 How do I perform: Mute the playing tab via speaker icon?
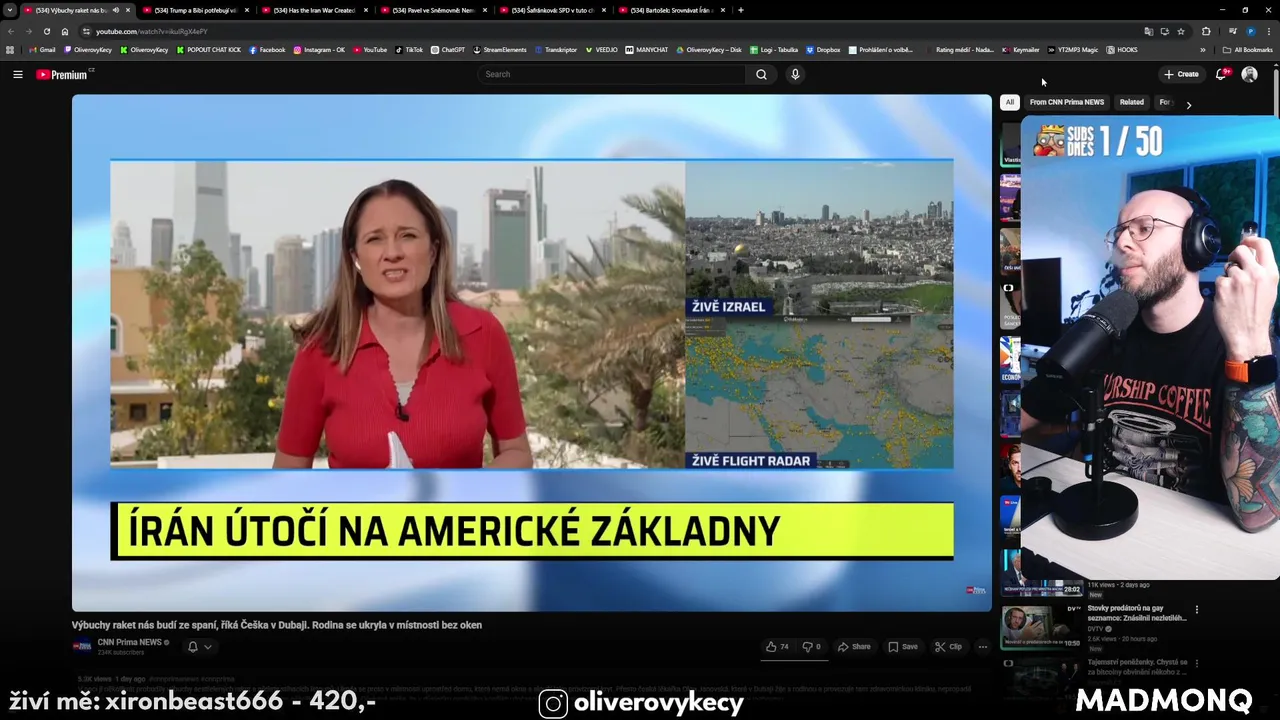pyautogui.click(x=116, y=10)
